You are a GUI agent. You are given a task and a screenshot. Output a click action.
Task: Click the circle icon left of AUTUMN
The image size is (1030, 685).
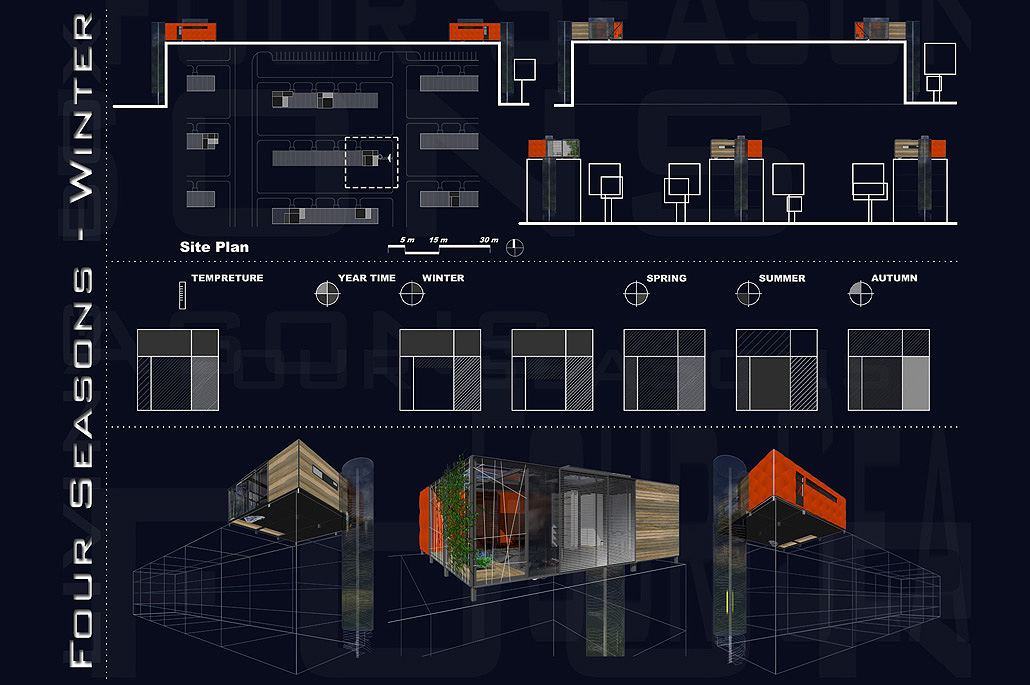(x=861, y=294)
